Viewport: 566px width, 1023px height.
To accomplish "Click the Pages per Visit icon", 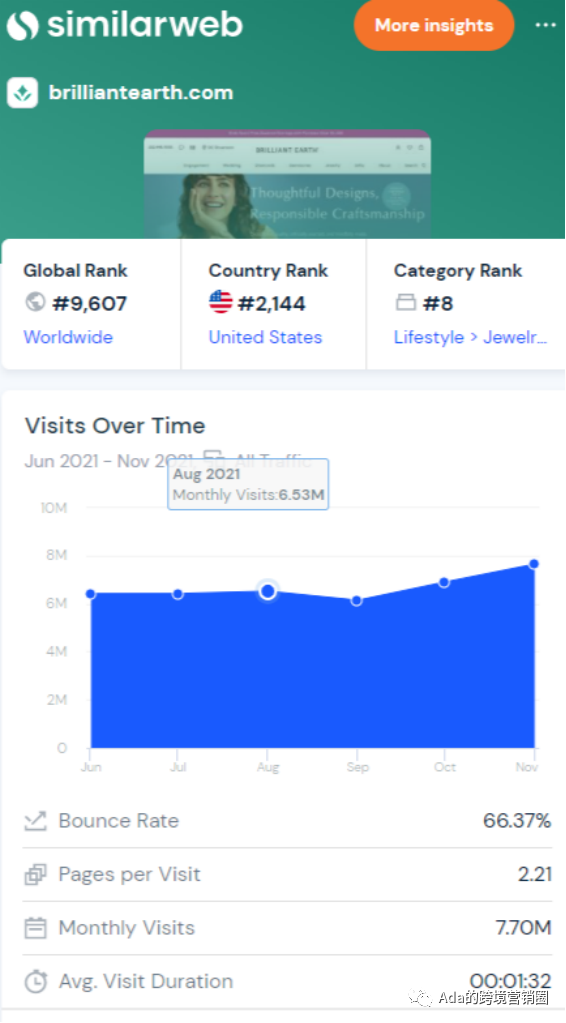I will click(x=35, y=874).
